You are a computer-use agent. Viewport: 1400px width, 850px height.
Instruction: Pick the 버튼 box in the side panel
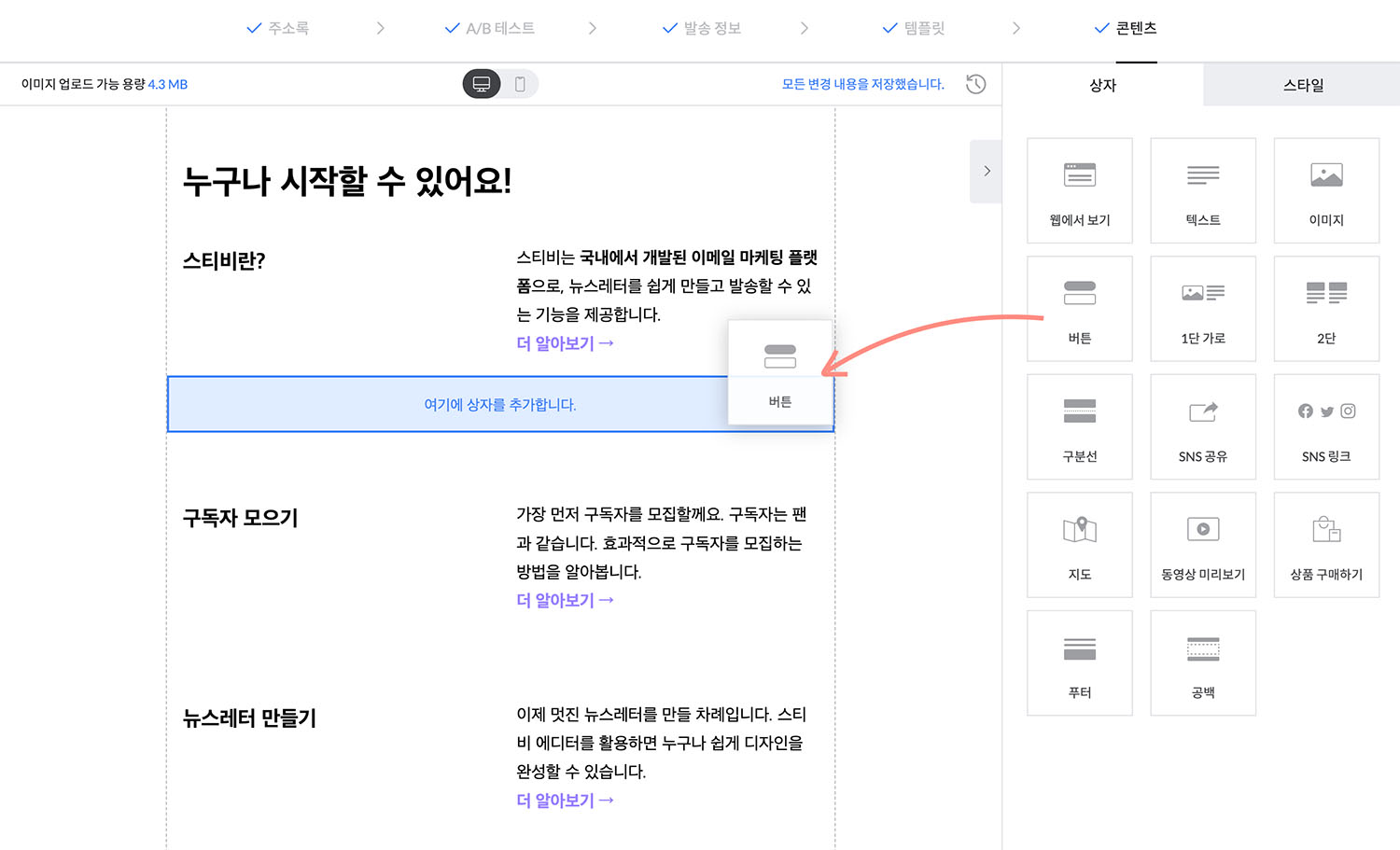click(1080, 309)
